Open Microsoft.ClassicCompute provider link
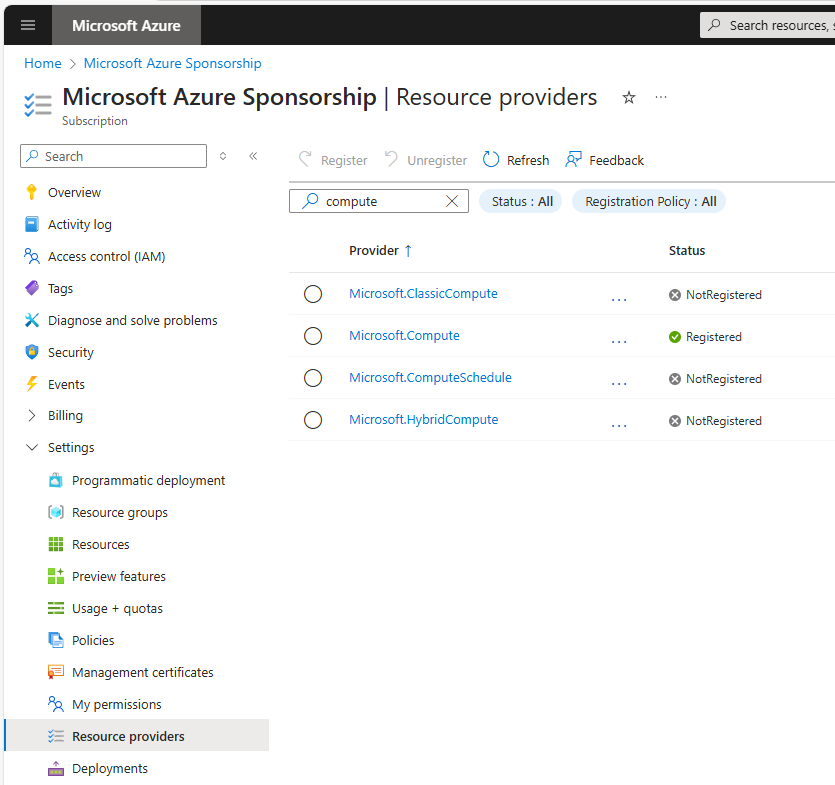 (x=423, y=293)
